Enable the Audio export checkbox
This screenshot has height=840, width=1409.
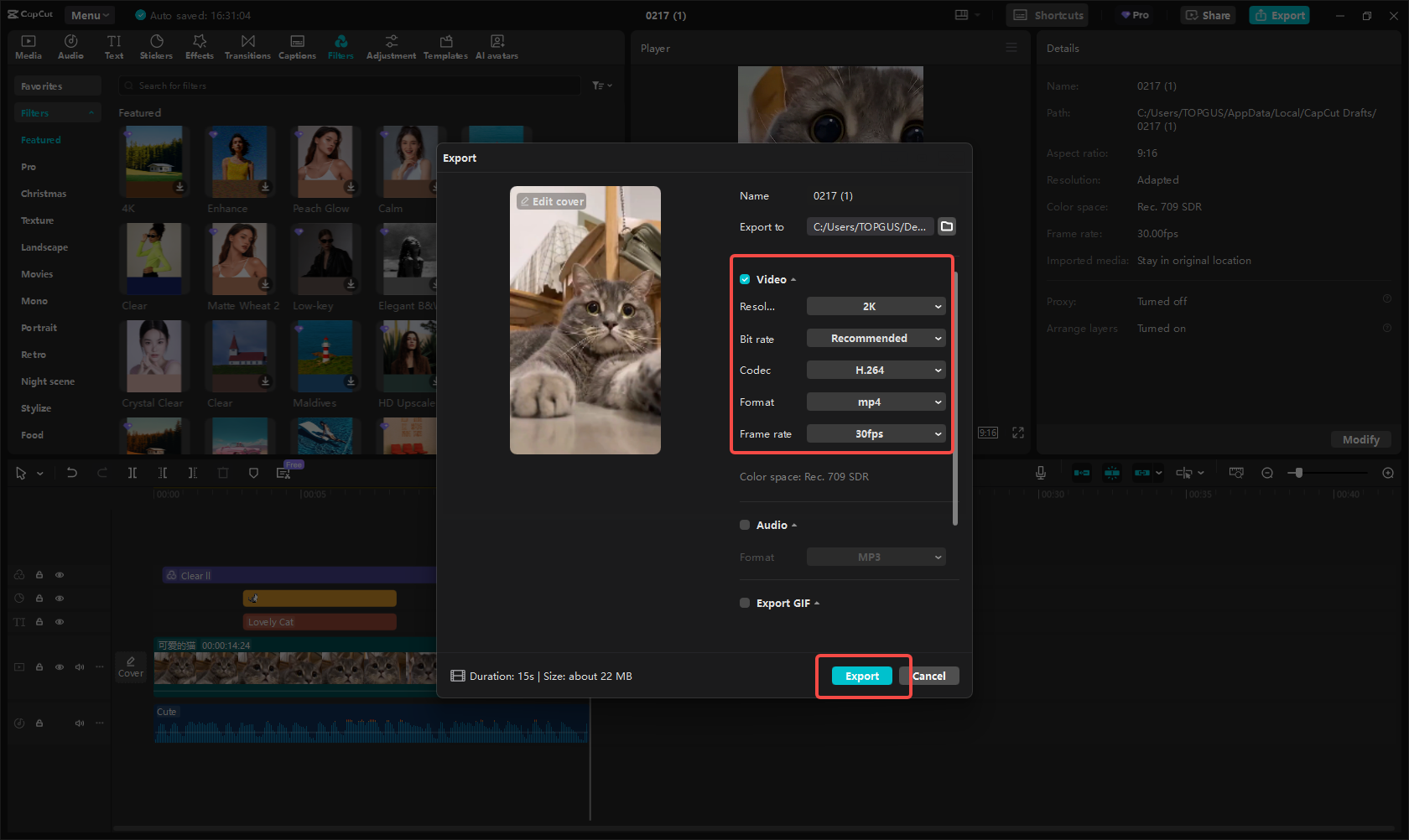(745, 525)
